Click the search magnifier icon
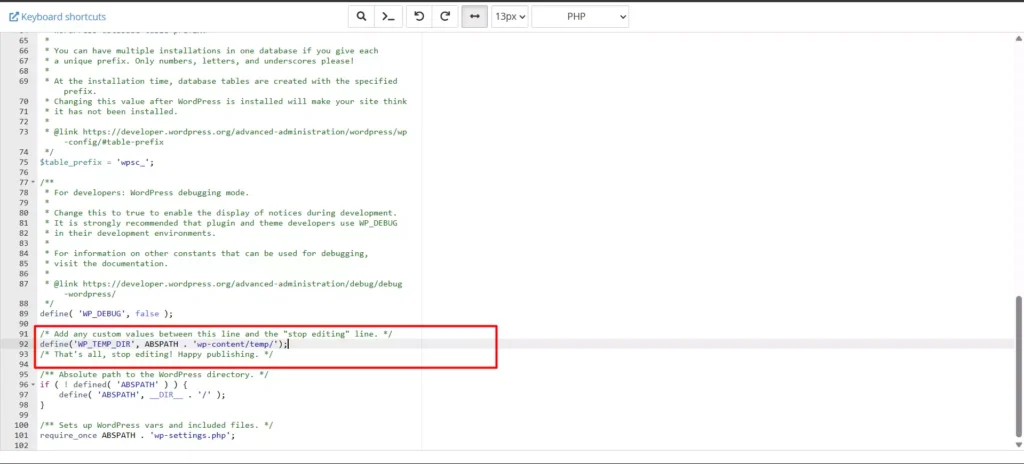The width and height of the screenshot is (1024, 464). [x=361, y=17]
